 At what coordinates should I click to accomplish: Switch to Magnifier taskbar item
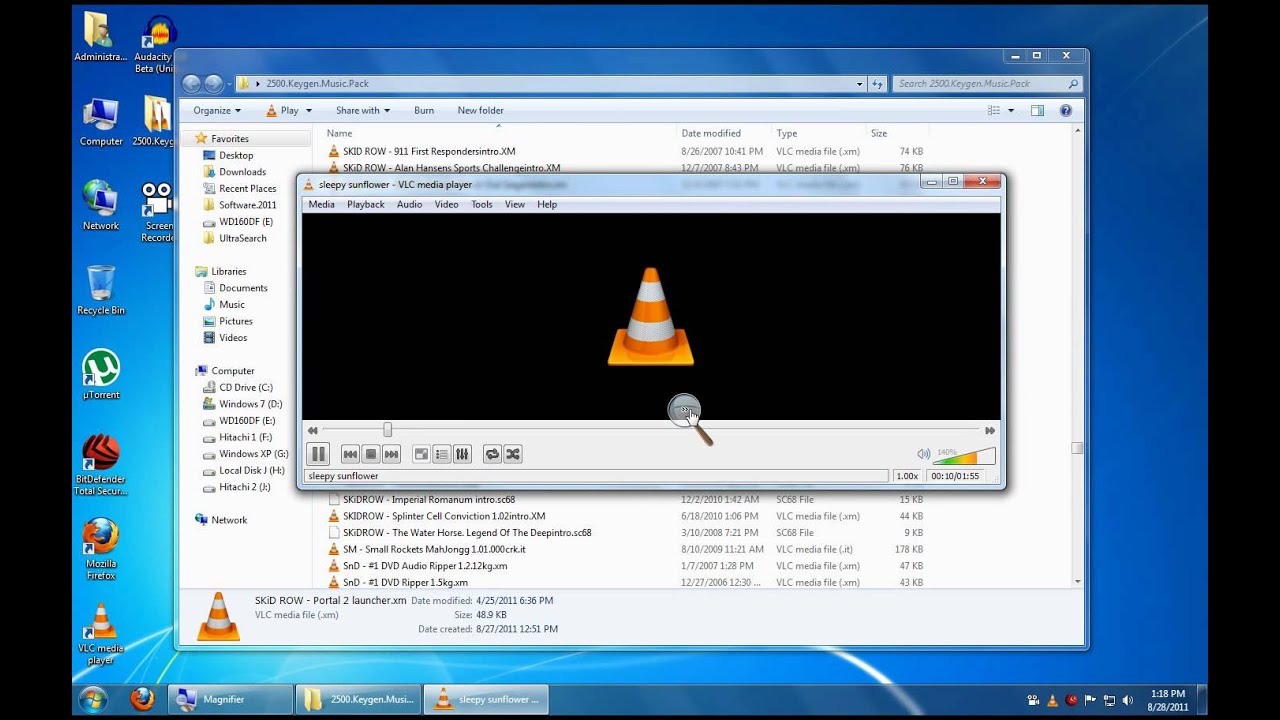point(231,699)
